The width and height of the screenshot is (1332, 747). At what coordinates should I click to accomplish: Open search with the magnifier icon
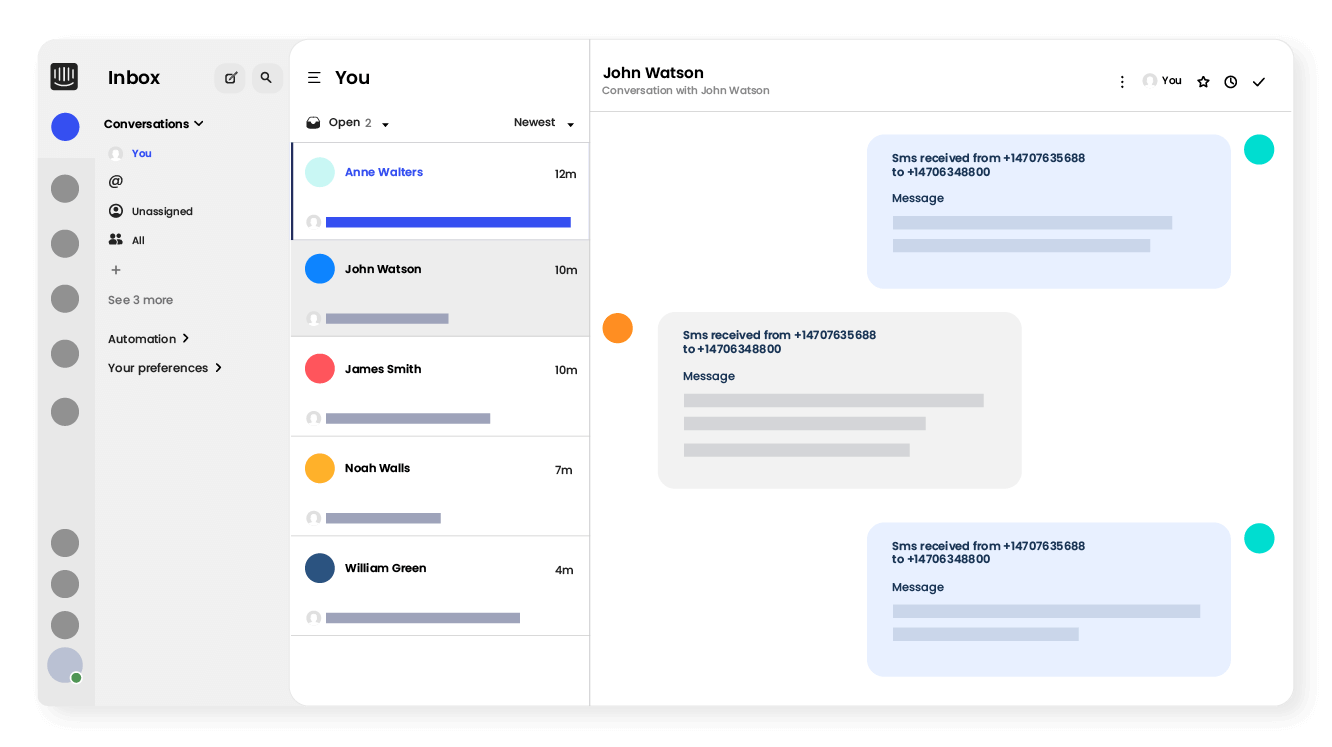266,78
